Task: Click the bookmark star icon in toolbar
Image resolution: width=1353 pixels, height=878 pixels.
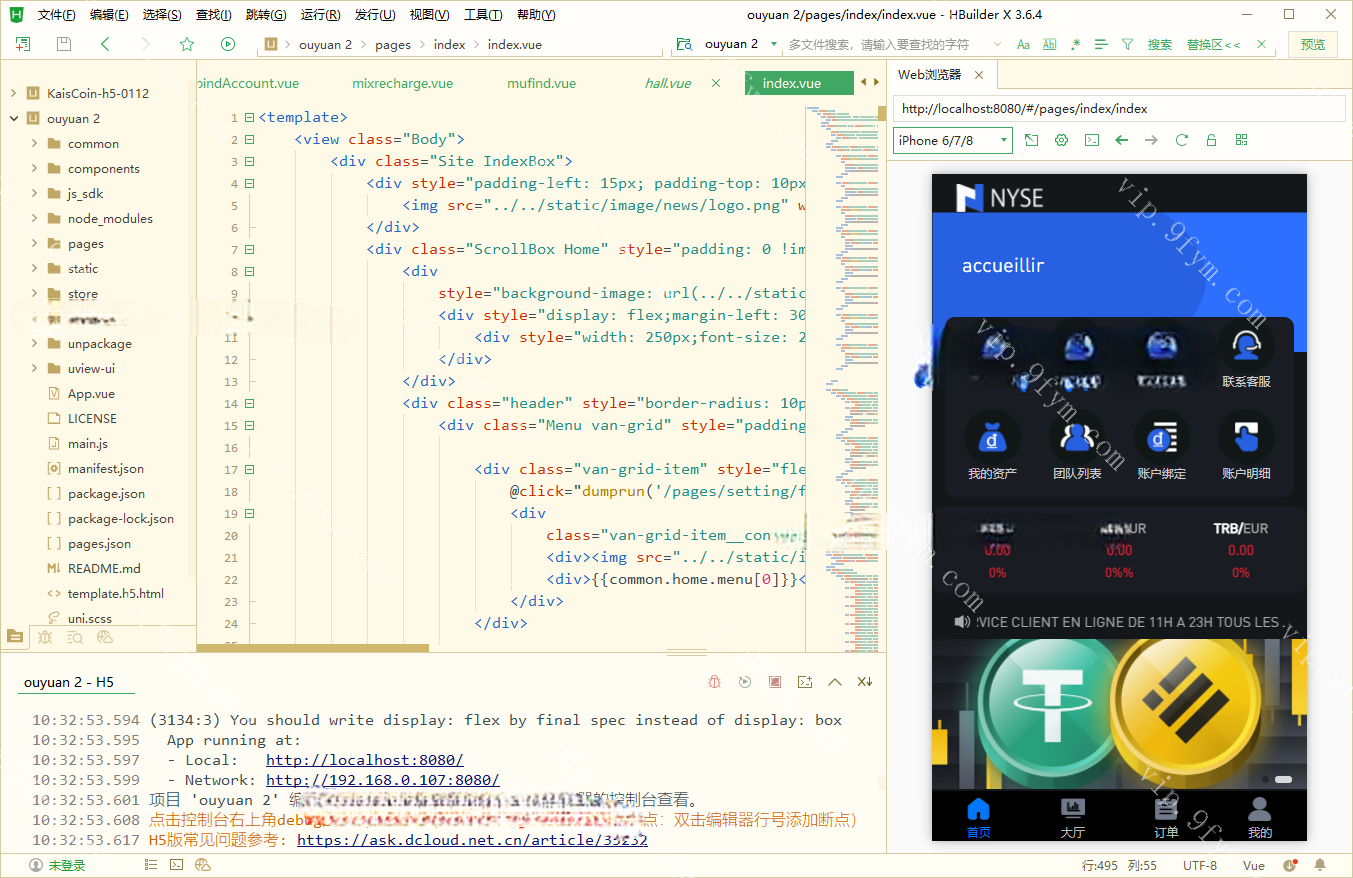Action: coord(187,44)
